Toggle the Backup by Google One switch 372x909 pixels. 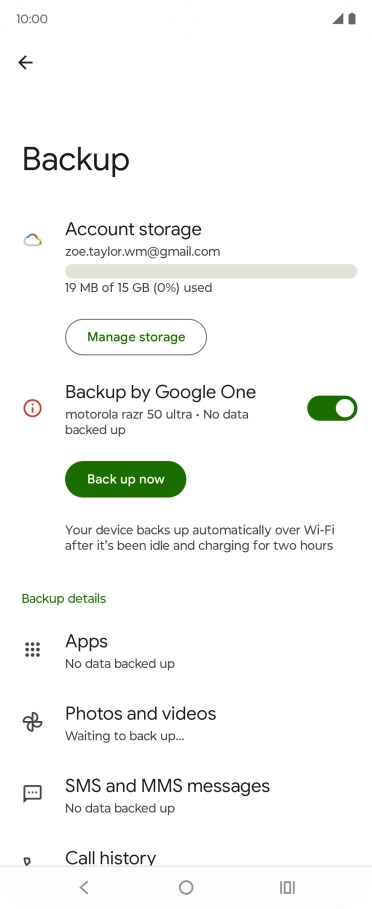point(332,408)
